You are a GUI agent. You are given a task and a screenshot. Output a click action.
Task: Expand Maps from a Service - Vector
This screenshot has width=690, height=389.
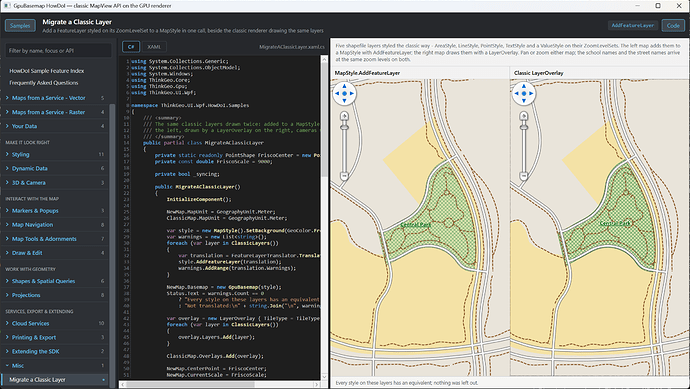[55, 98]
